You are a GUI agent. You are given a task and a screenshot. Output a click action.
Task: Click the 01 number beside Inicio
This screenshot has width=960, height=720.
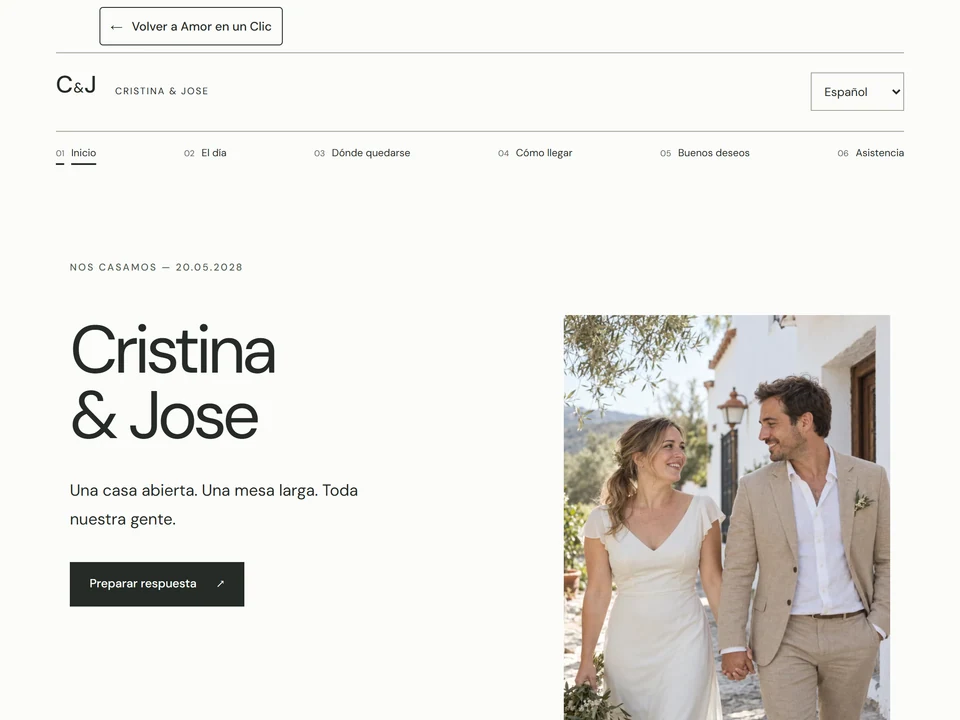pos(60,154)
